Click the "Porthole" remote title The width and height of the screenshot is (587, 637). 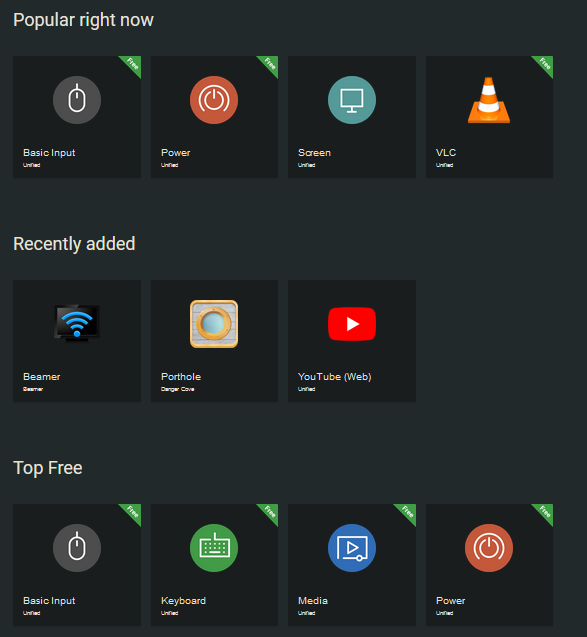tap(181, 377)
